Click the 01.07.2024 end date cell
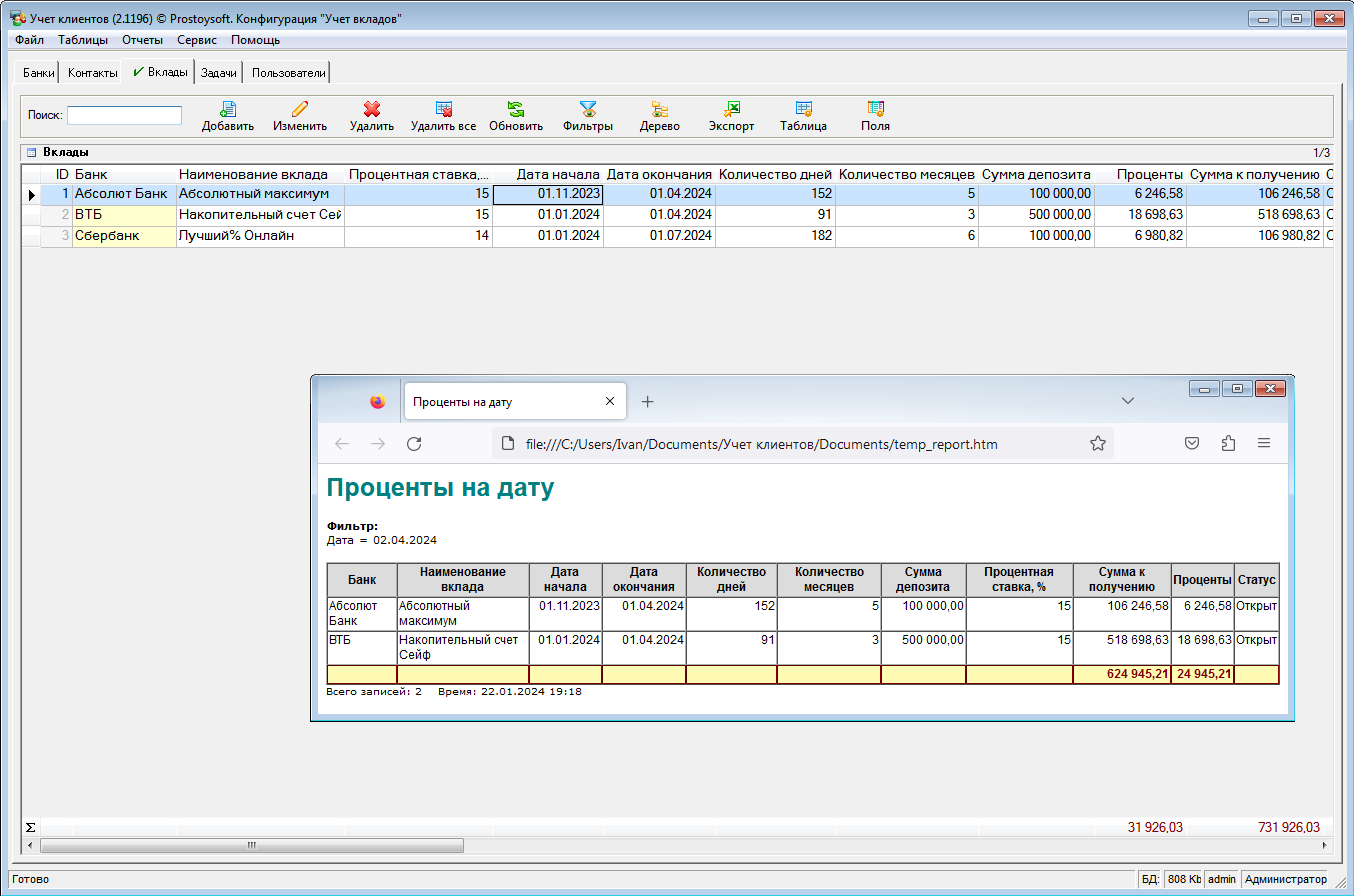The height and width of the screenshot is (896, 1354). click(659, 236)
